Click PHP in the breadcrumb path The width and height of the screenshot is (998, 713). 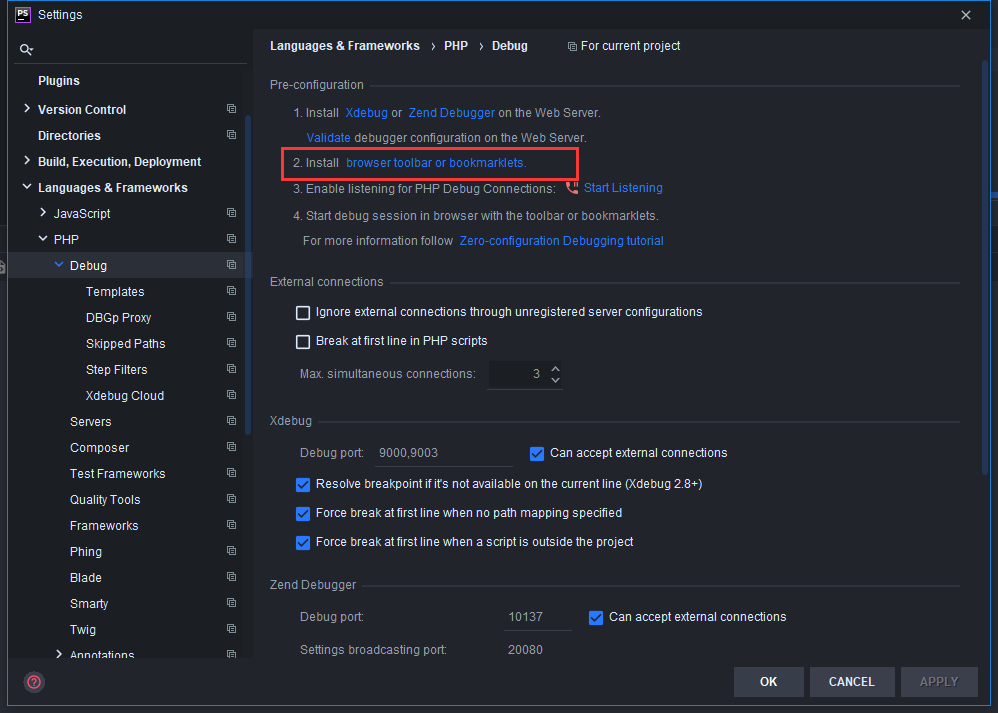(456, 46)
